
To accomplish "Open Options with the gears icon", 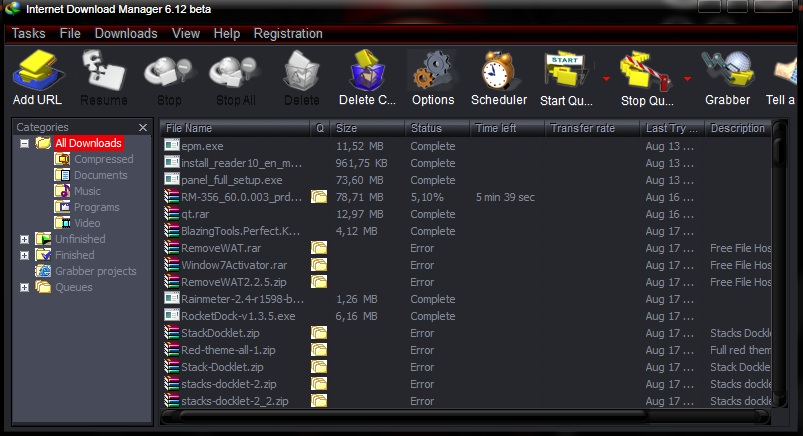I will click(433, 71).
